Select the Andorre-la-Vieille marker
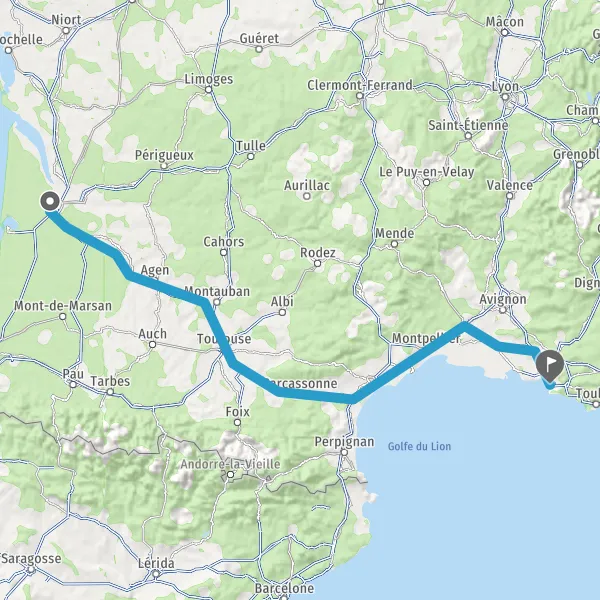 230,475
